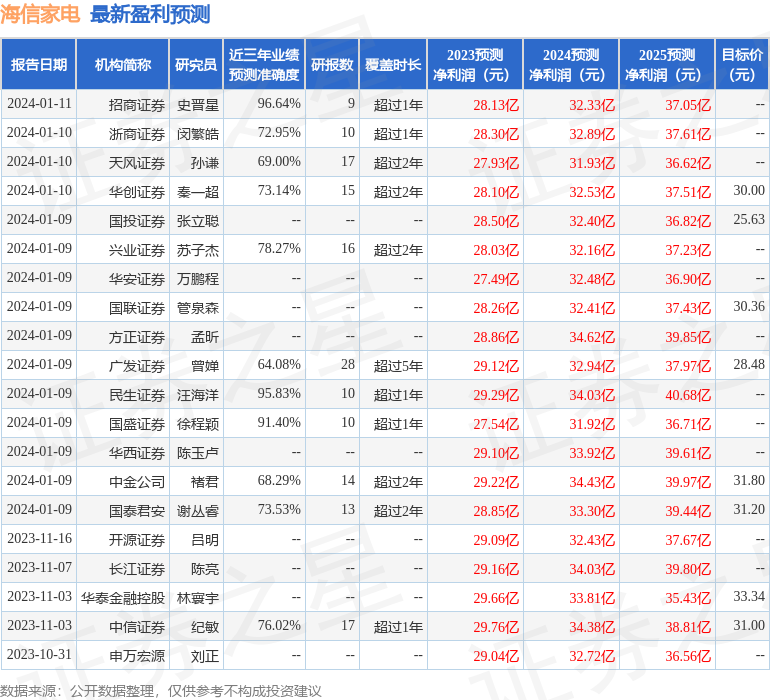Click the 研报数 column header
This screenshot has width=770, height=700.
coord(332,65)
